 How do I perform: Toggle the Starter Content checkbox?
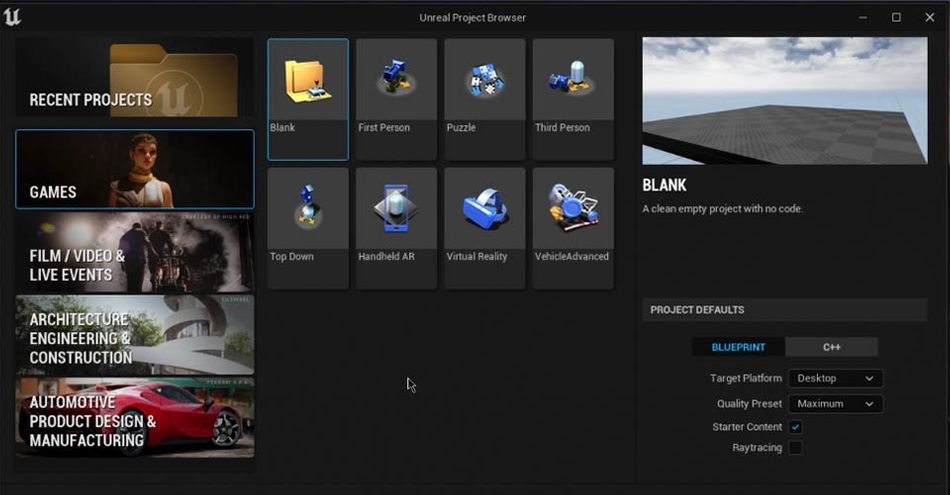click(x=796, y=427)
